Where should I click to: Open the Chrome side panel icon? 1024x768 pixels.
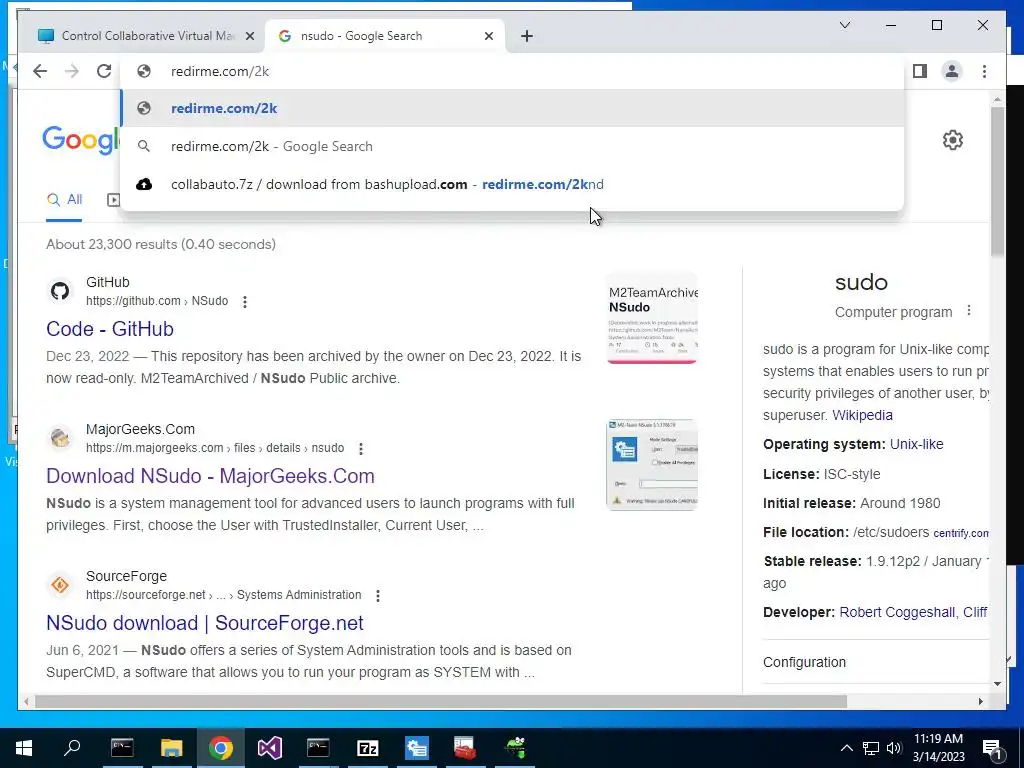click(x=920, y=71)
